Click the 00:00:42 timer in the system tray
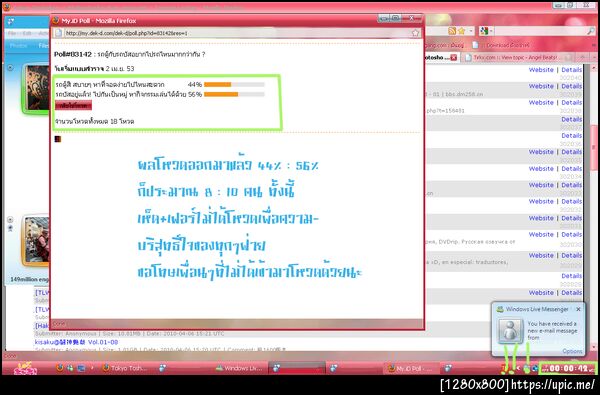600x395 pixels. [568, 368]
